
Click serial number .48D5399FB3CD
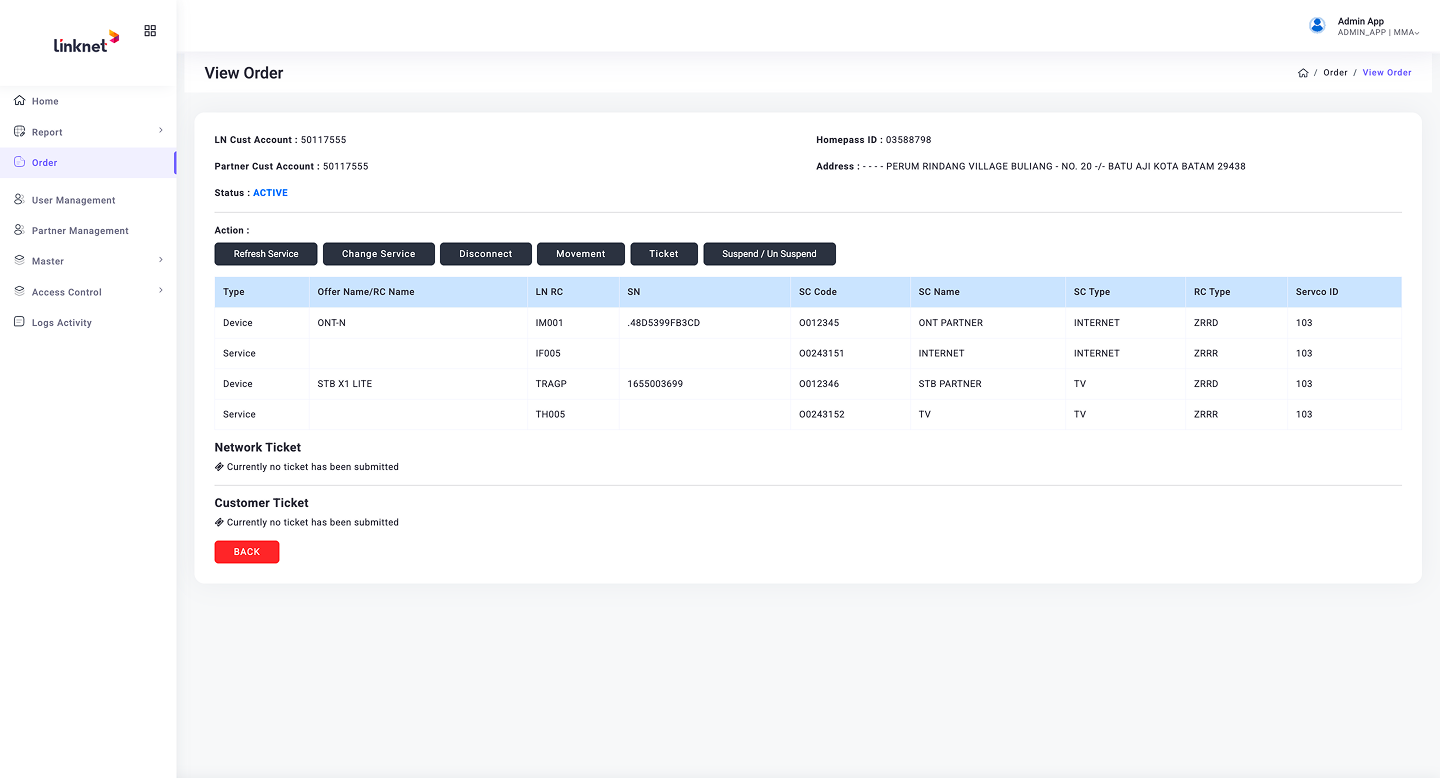(664, 323)
